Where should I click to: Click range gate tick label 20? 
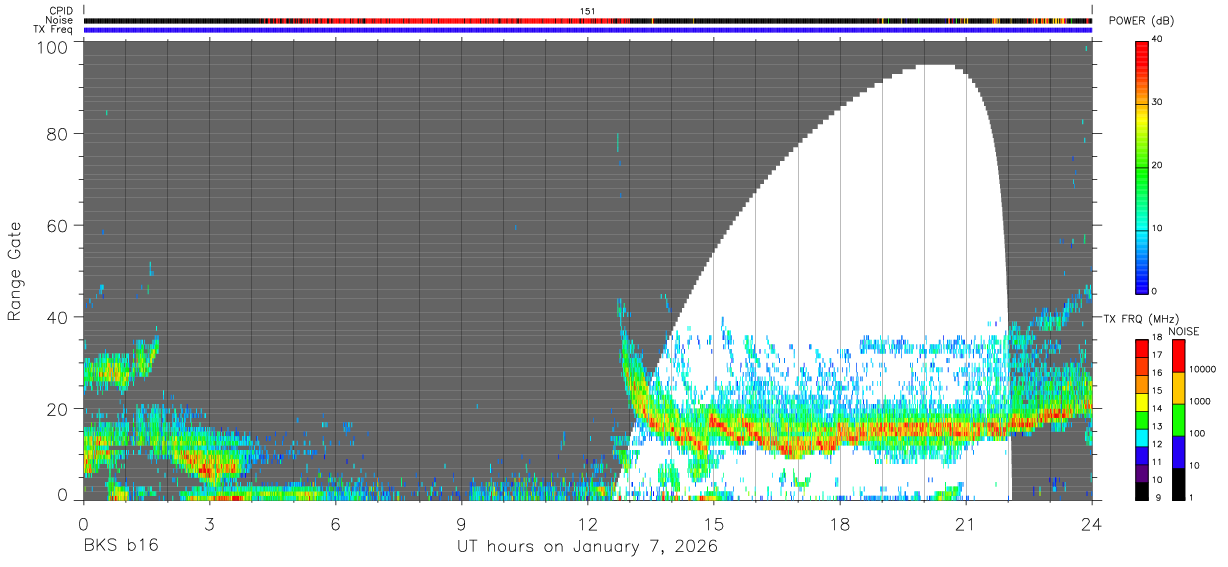click(58, 409)
